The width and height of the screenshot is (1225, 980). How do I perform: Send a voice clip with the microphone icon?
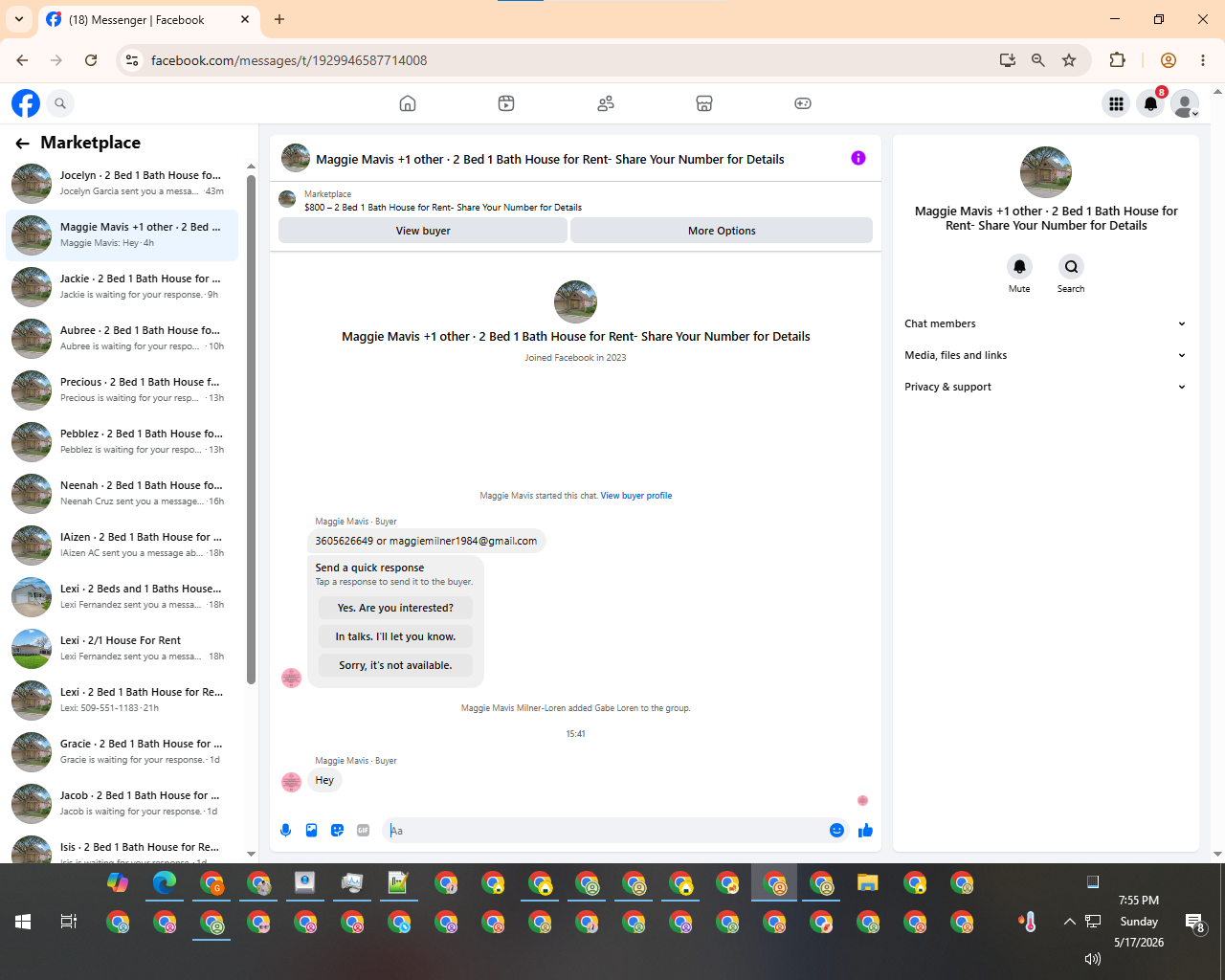(285, 831)
